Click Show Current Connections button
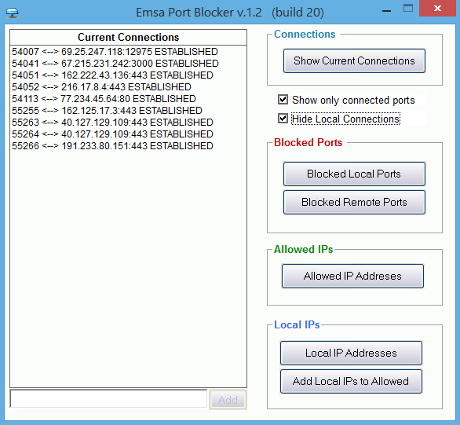Screen dimensions: 460x425 coord(354,61)
